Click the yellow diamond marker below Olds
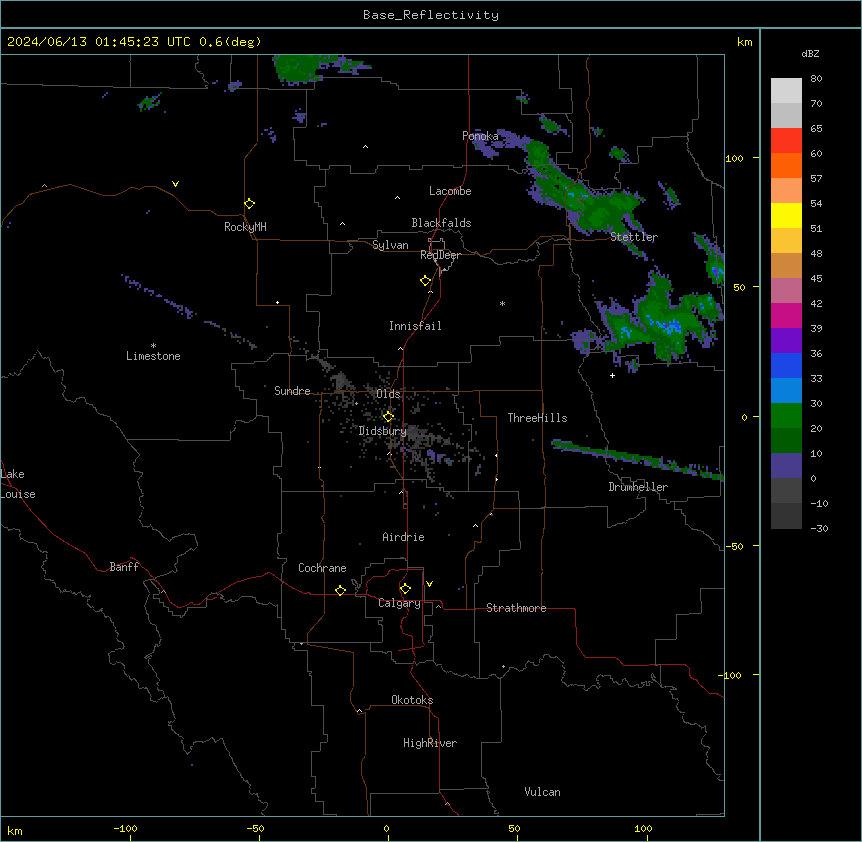Screen dimensions: 862x842 click(x=388, y=416)
